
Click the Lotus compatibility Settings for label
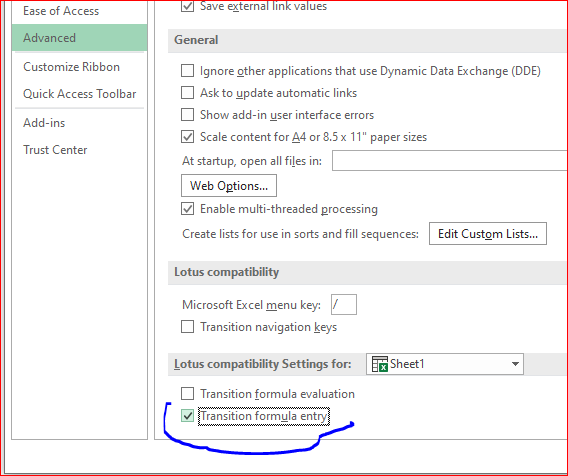263,364
